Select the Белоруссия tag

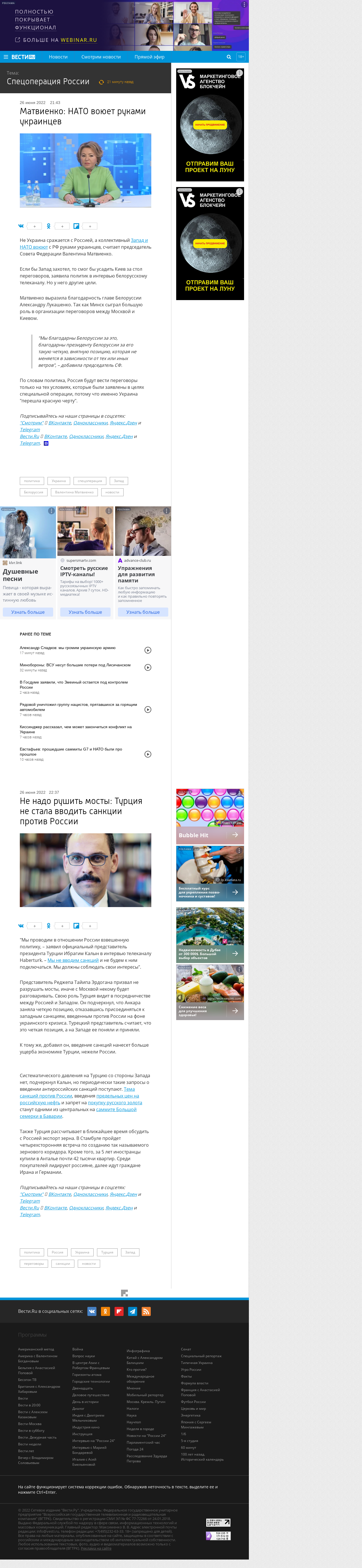point(34,492)
